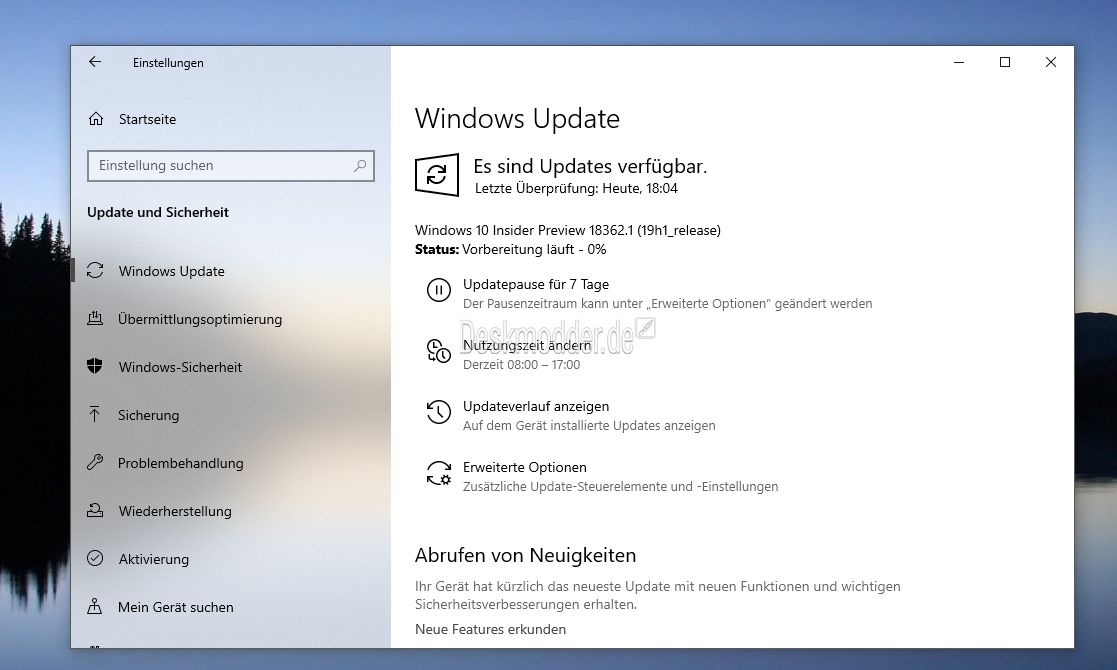Click the Übermittlungsoptimierung icon

(x=95, y=318)
